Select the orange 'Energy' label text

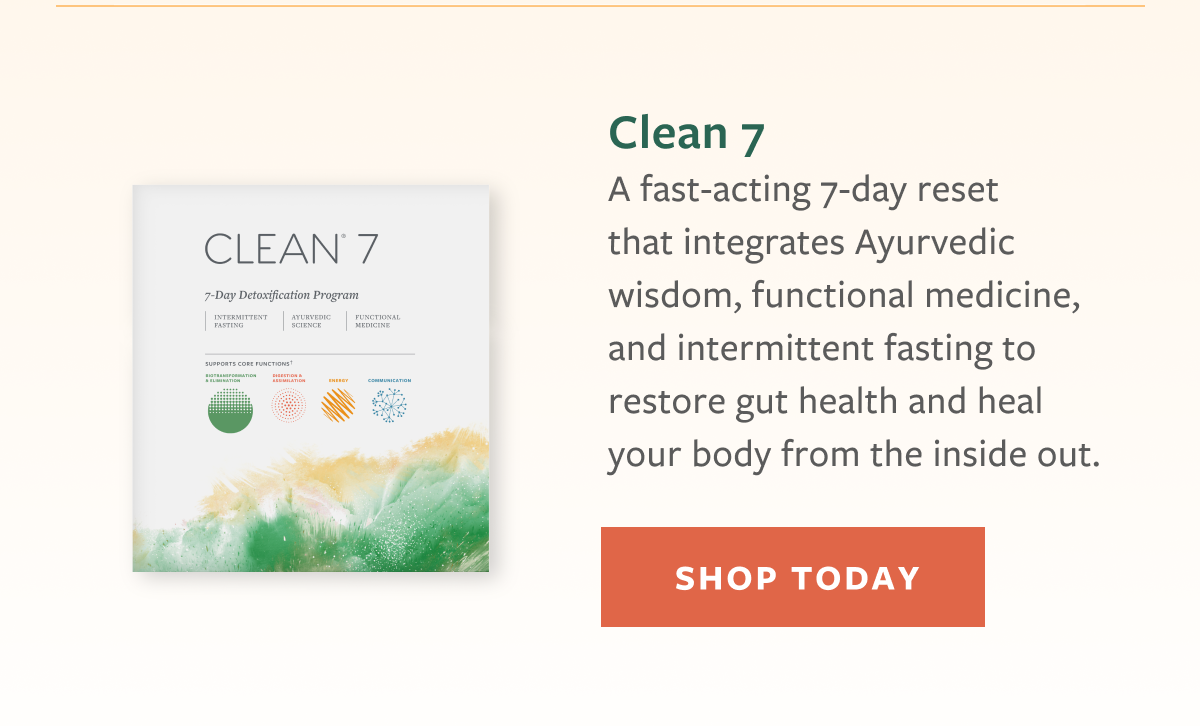pos(338,380)
